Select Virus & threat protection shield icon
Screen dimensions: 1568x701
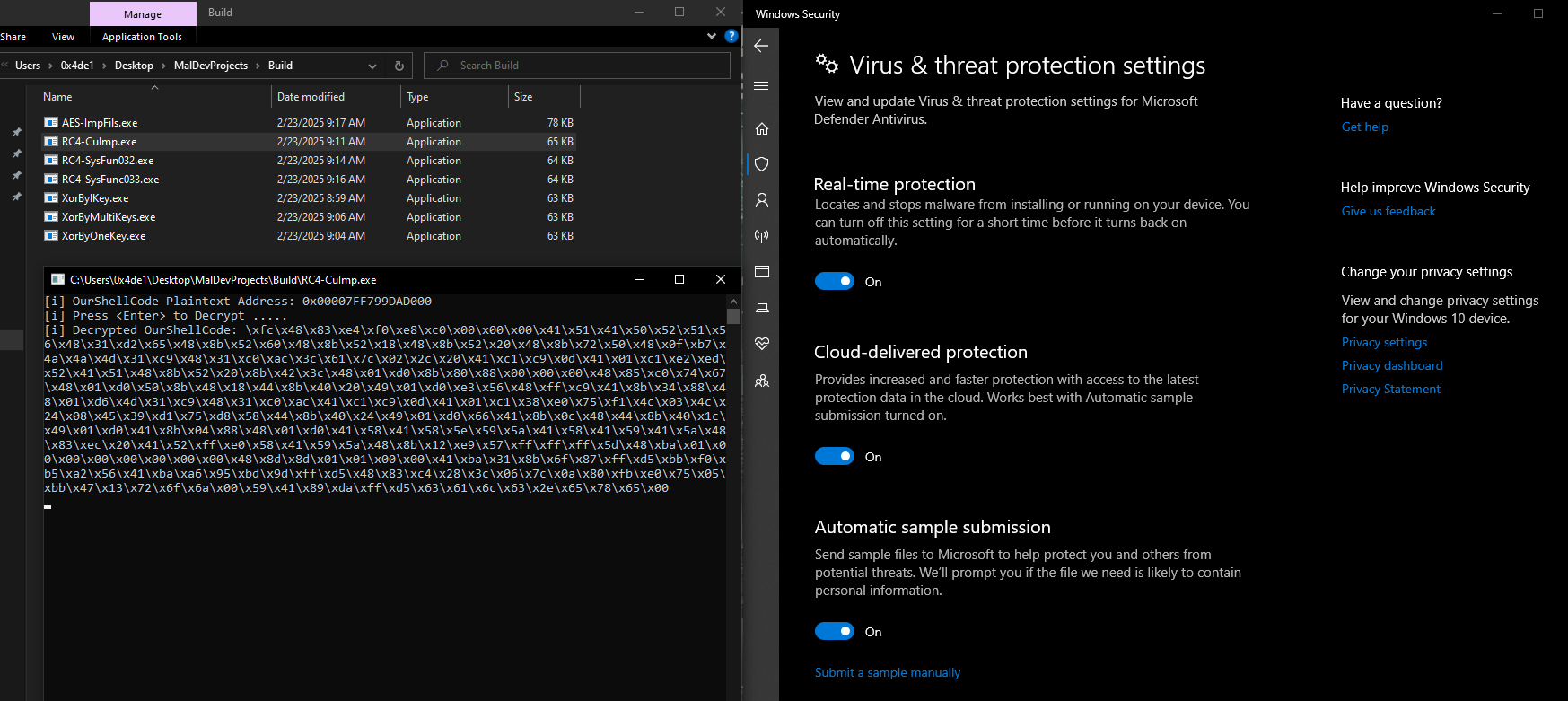(x=761, y=164)
